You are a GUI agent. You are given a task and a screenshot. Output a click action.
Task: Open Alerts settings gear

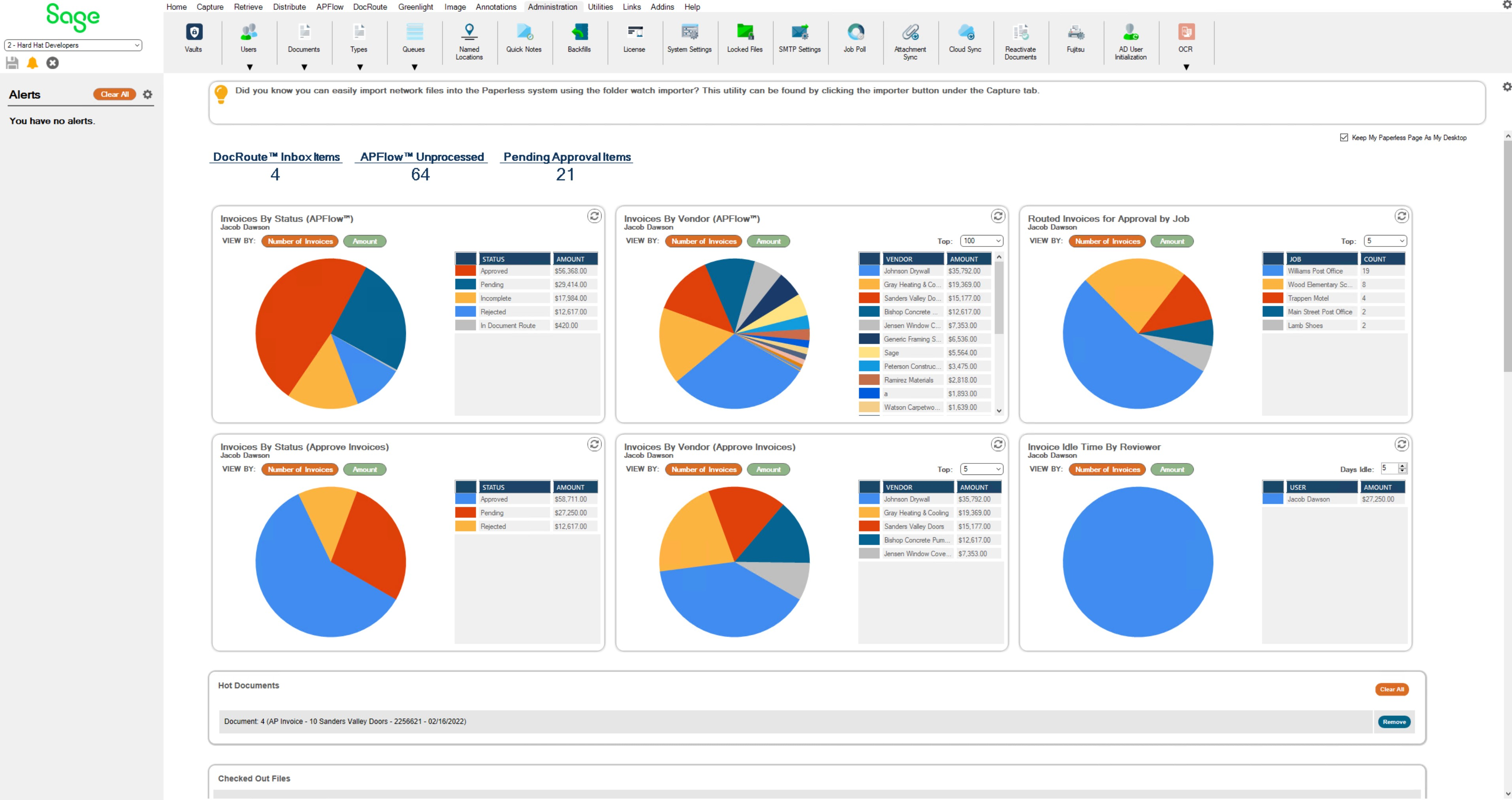[x=147, y=94]
